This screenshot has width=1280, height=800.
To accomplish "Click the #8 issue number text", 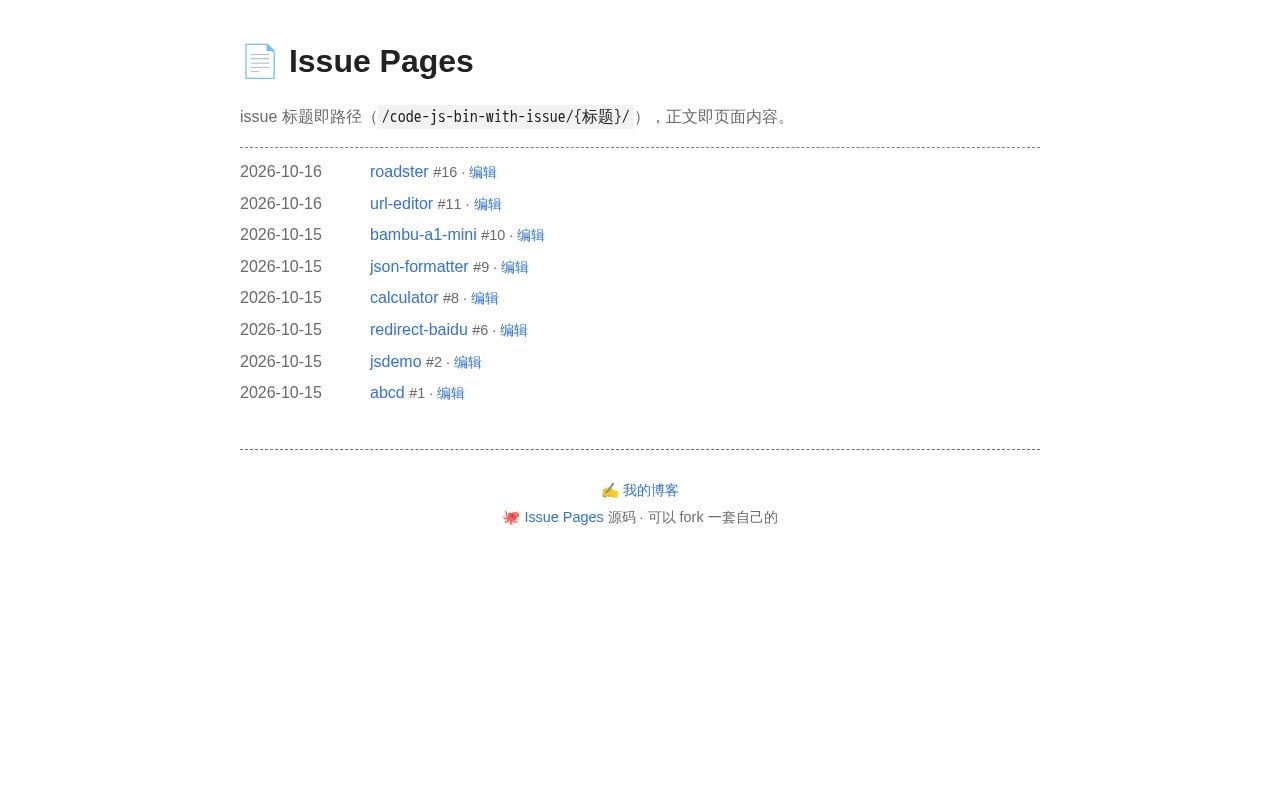I will [451, 298].
